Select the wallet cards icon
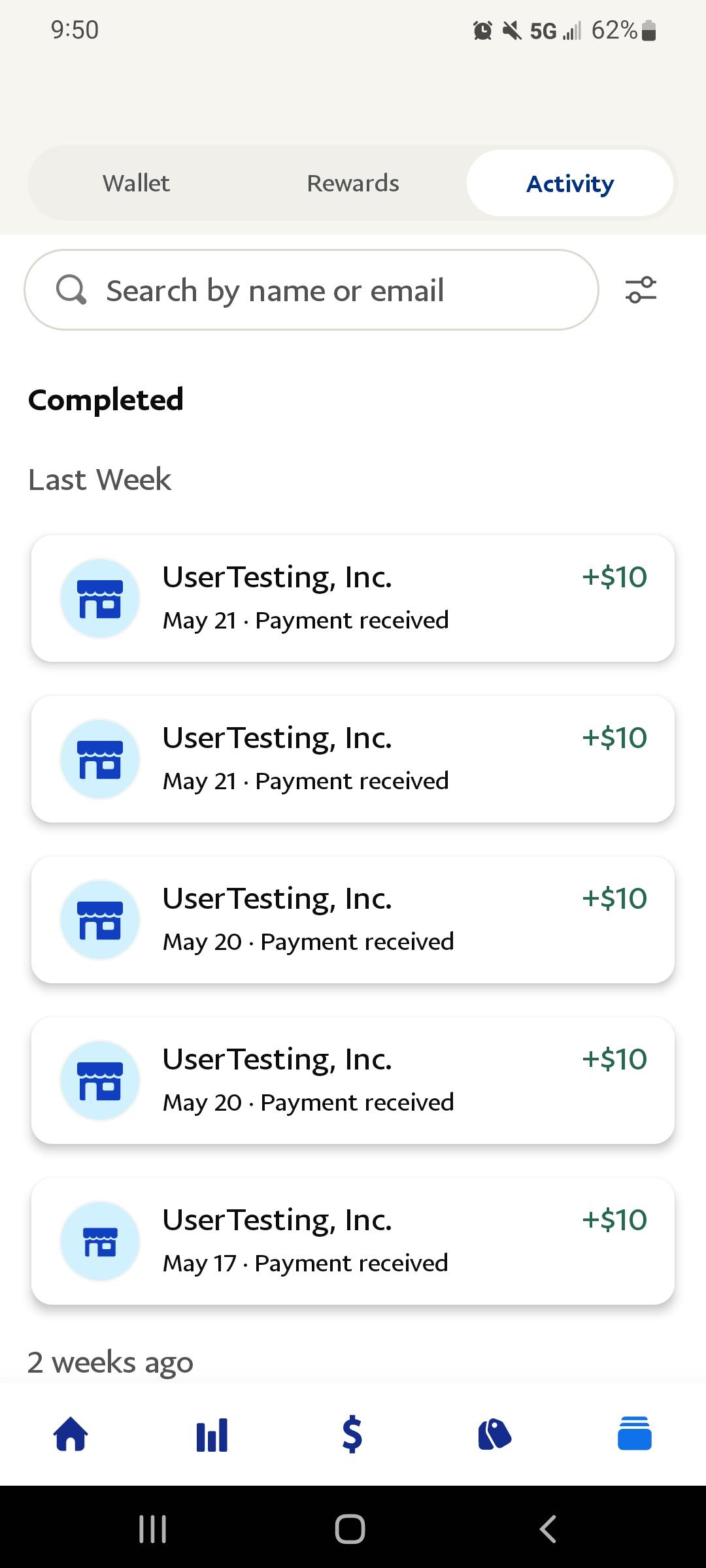Screen dimensions: 706x1568 click(634, 1435)
